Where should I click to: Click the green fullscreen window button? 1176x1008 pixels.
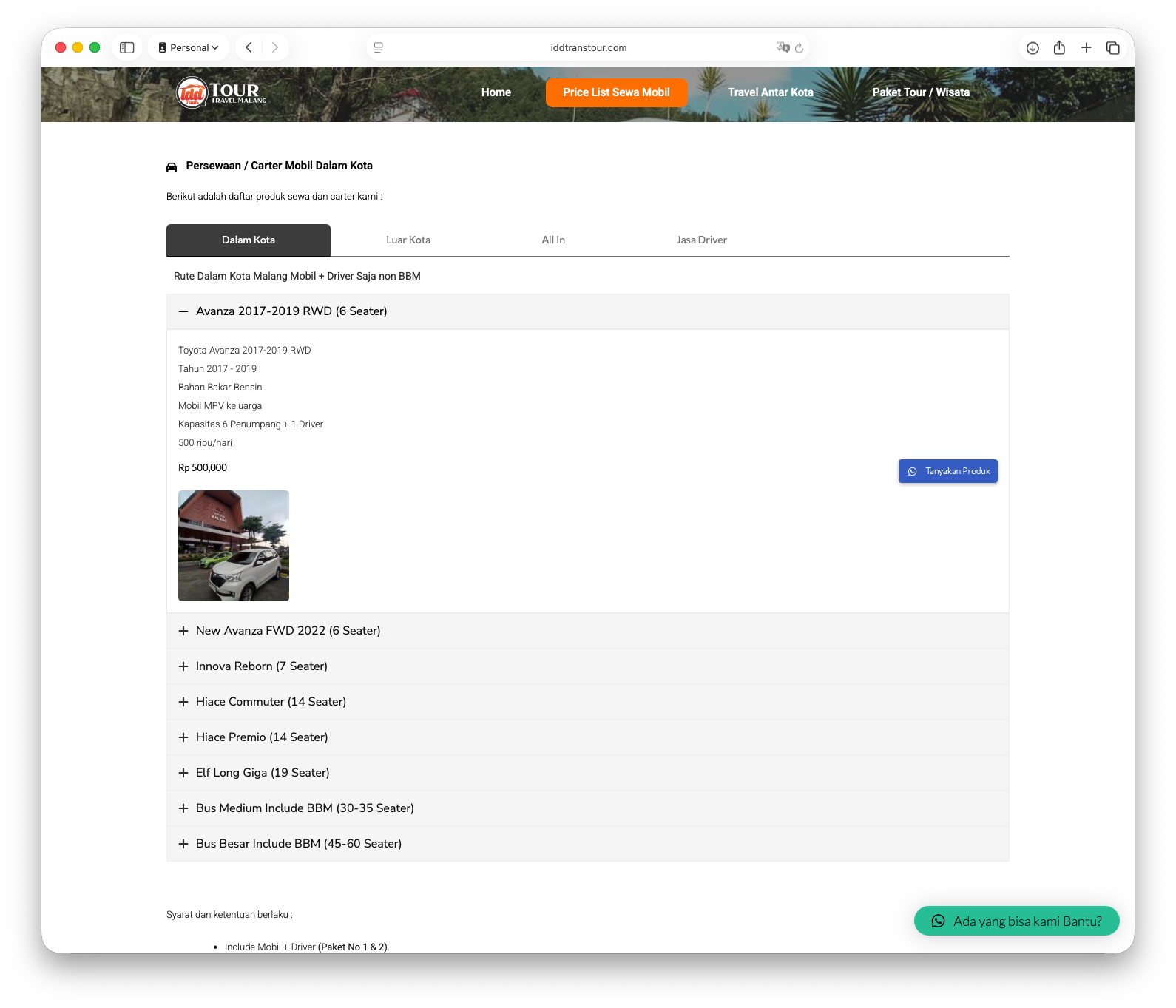click(x=95, y=47)
